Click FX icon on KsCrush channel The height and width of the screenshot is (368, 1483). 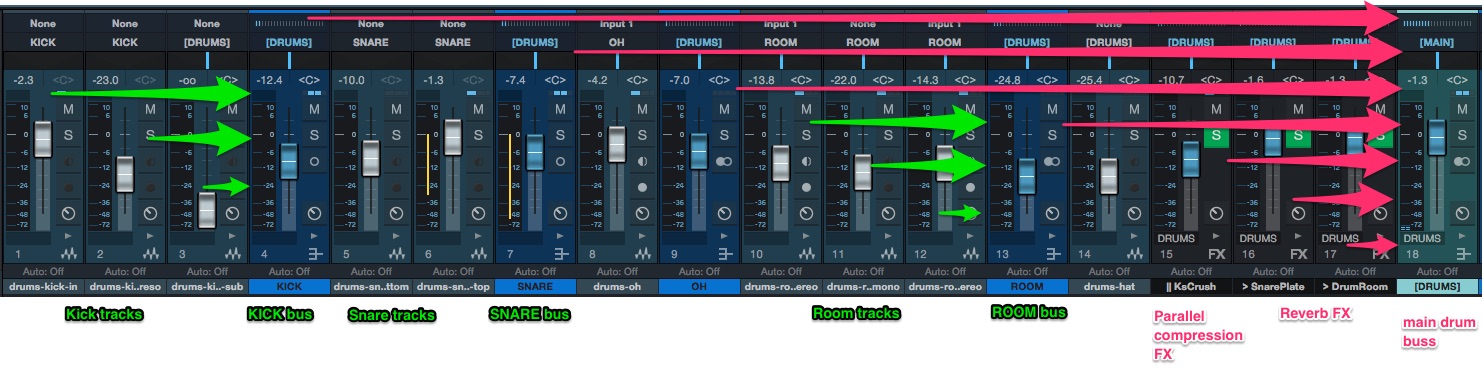click(1216, 255)
